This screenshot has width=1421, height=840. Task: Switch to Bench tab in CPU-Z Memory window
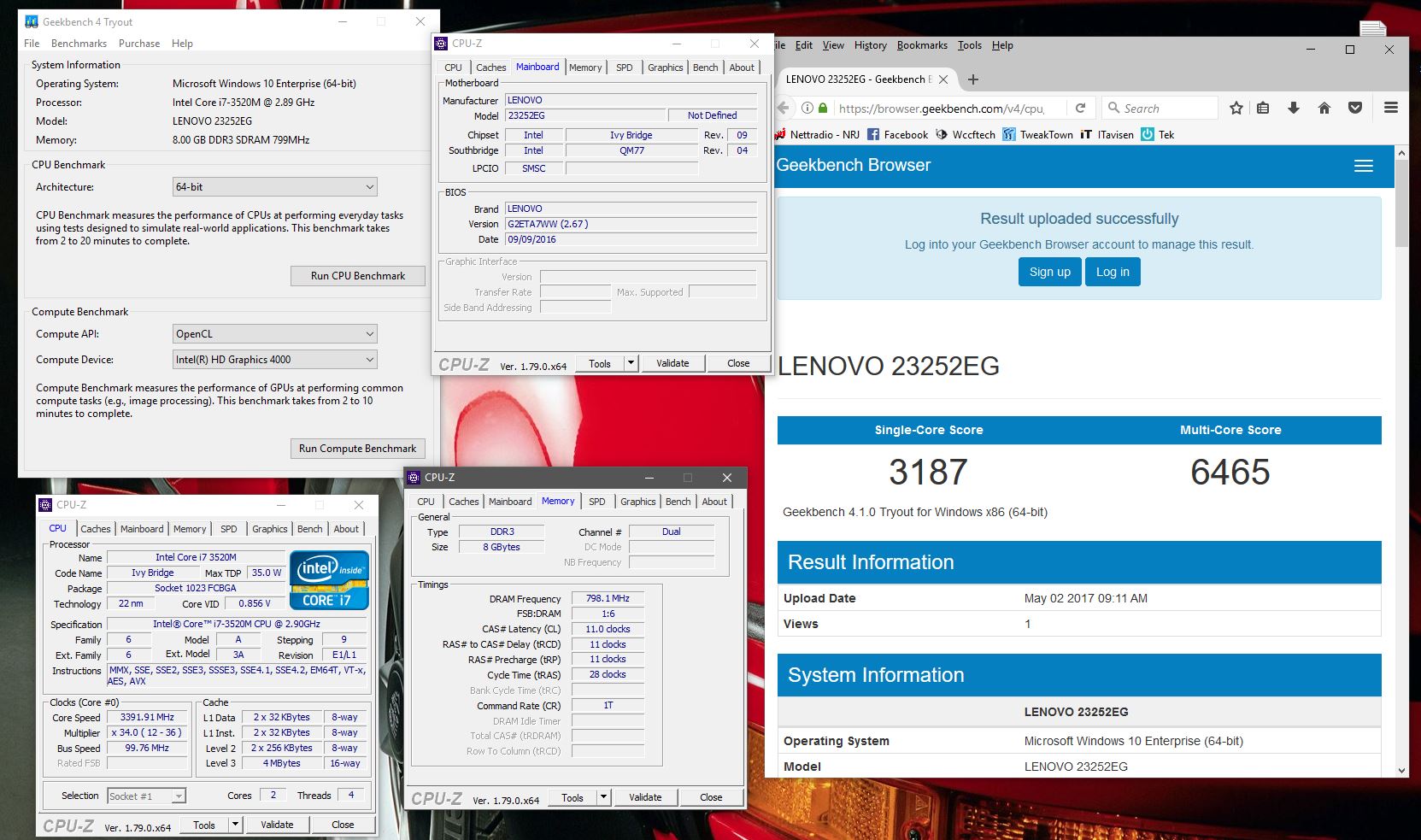[678, 502]
